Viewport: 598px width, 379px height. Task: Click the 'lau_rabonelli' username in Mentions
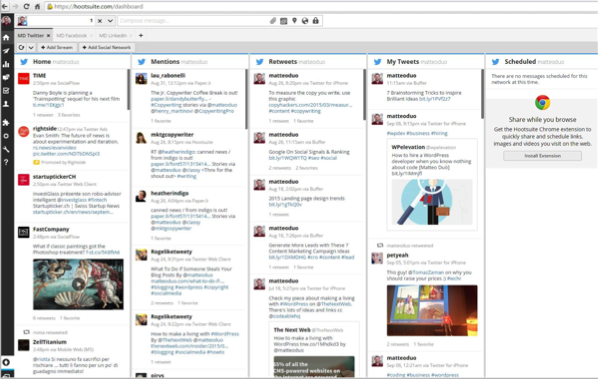(x=168, y=75)
